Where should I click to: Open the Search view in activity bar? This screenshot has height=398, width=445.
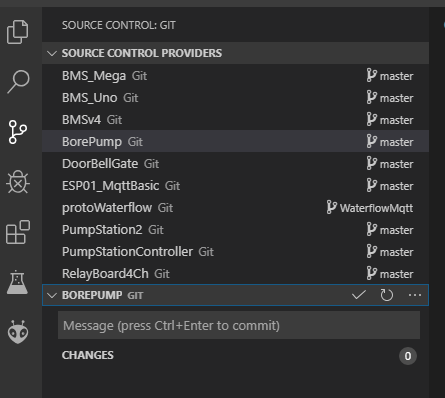click(18, 82)
